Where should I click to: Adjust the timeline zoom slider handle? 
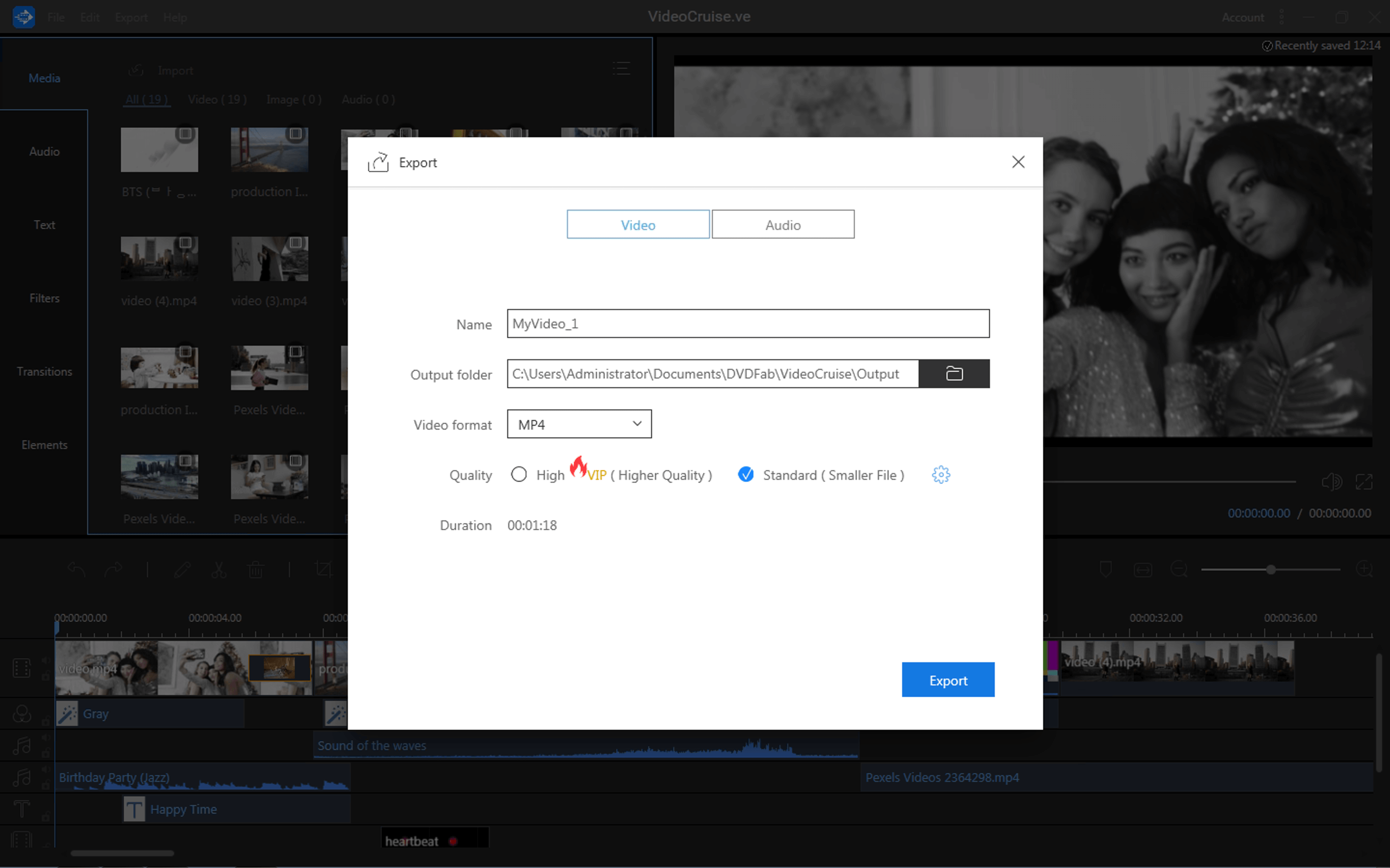coord(1271,570)
